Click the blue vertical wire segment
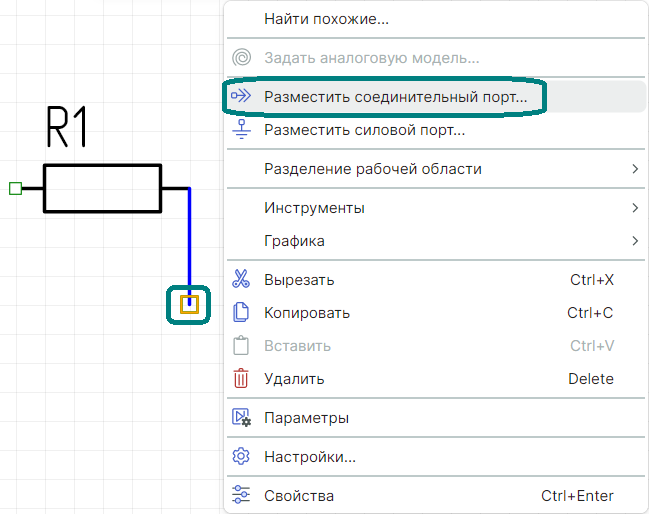 pos(189,240)
